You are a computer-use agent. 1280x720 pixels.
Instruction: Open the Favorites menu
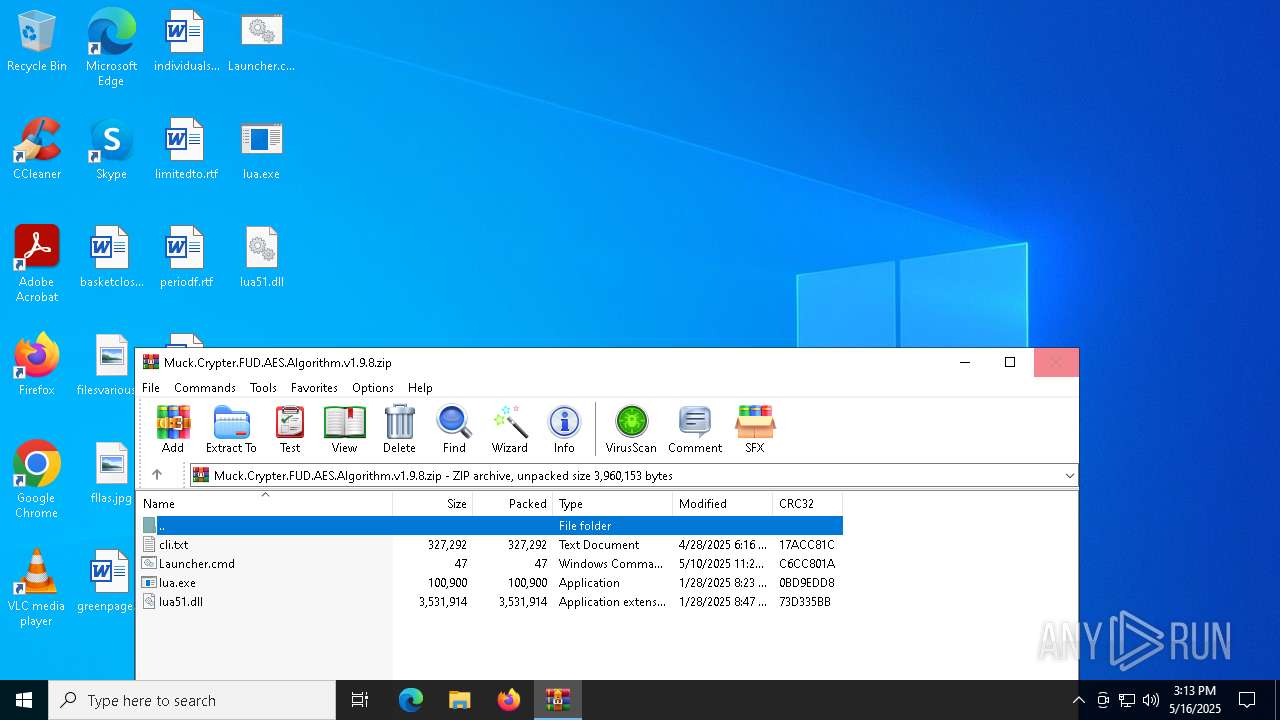click(314, 388)
